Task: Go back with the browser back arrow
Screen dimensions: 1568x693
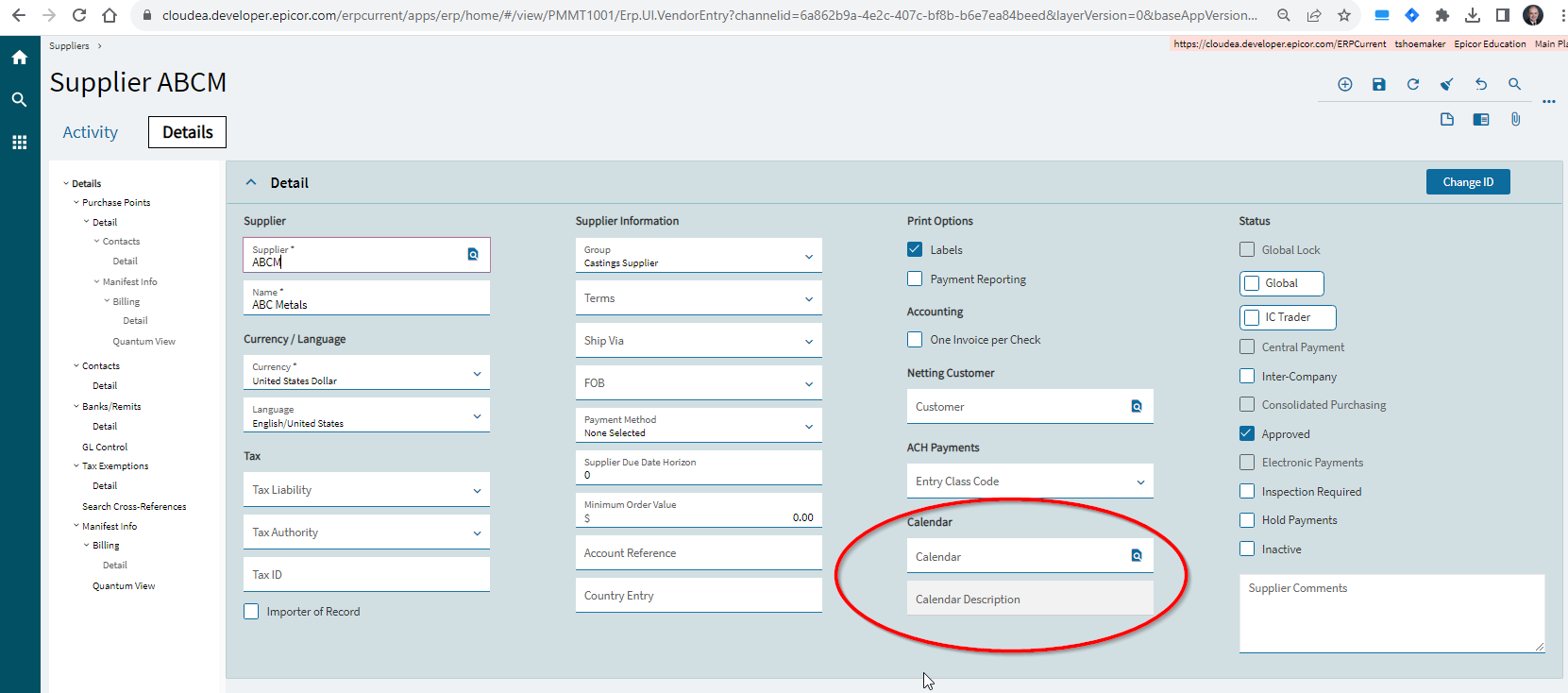Action: pyautogui.click(x=19, y=15)
